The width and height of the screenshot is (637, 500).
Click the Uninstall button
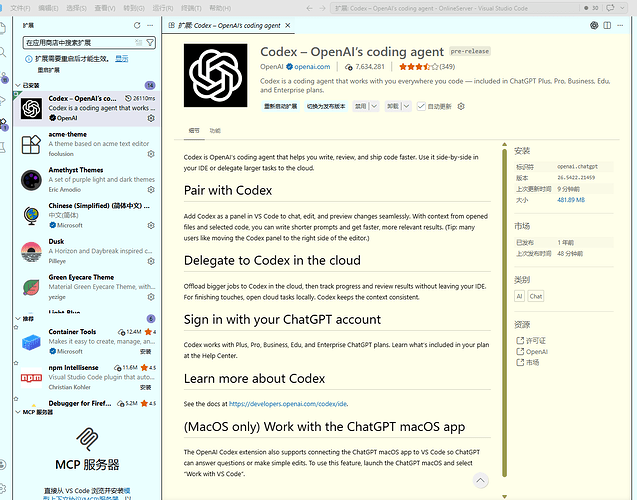393,106
